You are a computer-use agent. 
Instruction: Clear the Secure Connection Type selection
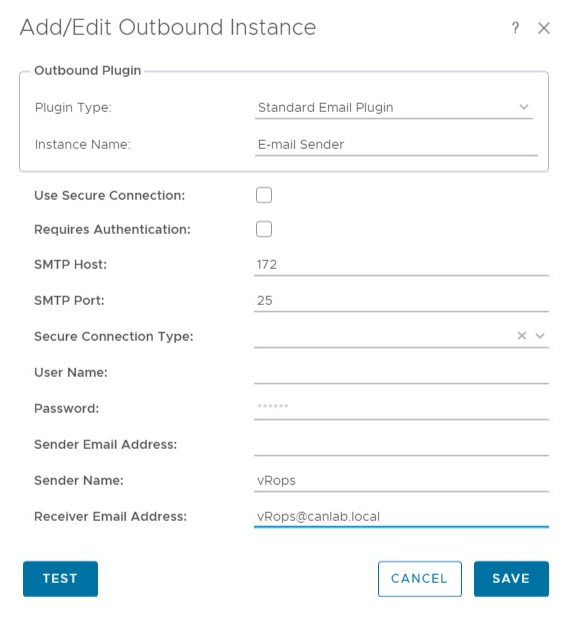522,336
